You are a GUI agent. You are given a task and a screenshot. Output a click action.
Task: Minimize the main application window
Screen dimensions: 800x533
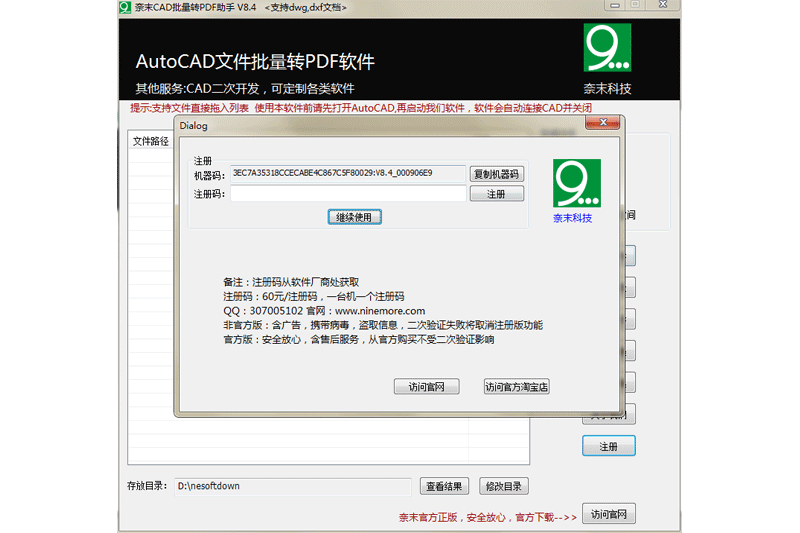pyautogui.click(x=615, y=5)
